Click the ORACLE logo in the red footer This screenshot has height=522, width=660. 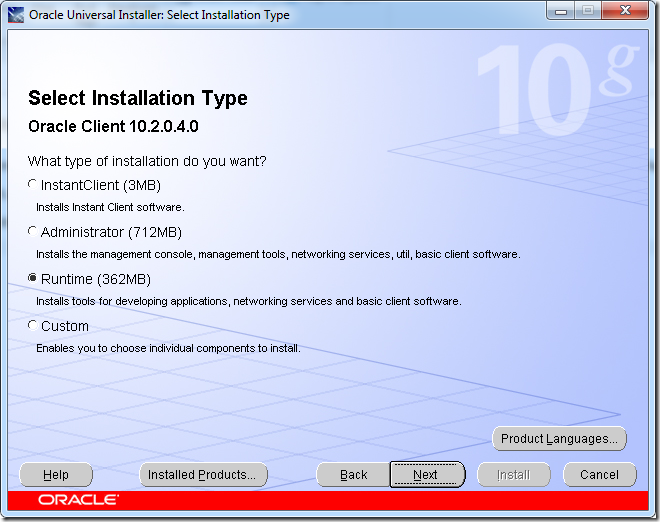[78, 500]
